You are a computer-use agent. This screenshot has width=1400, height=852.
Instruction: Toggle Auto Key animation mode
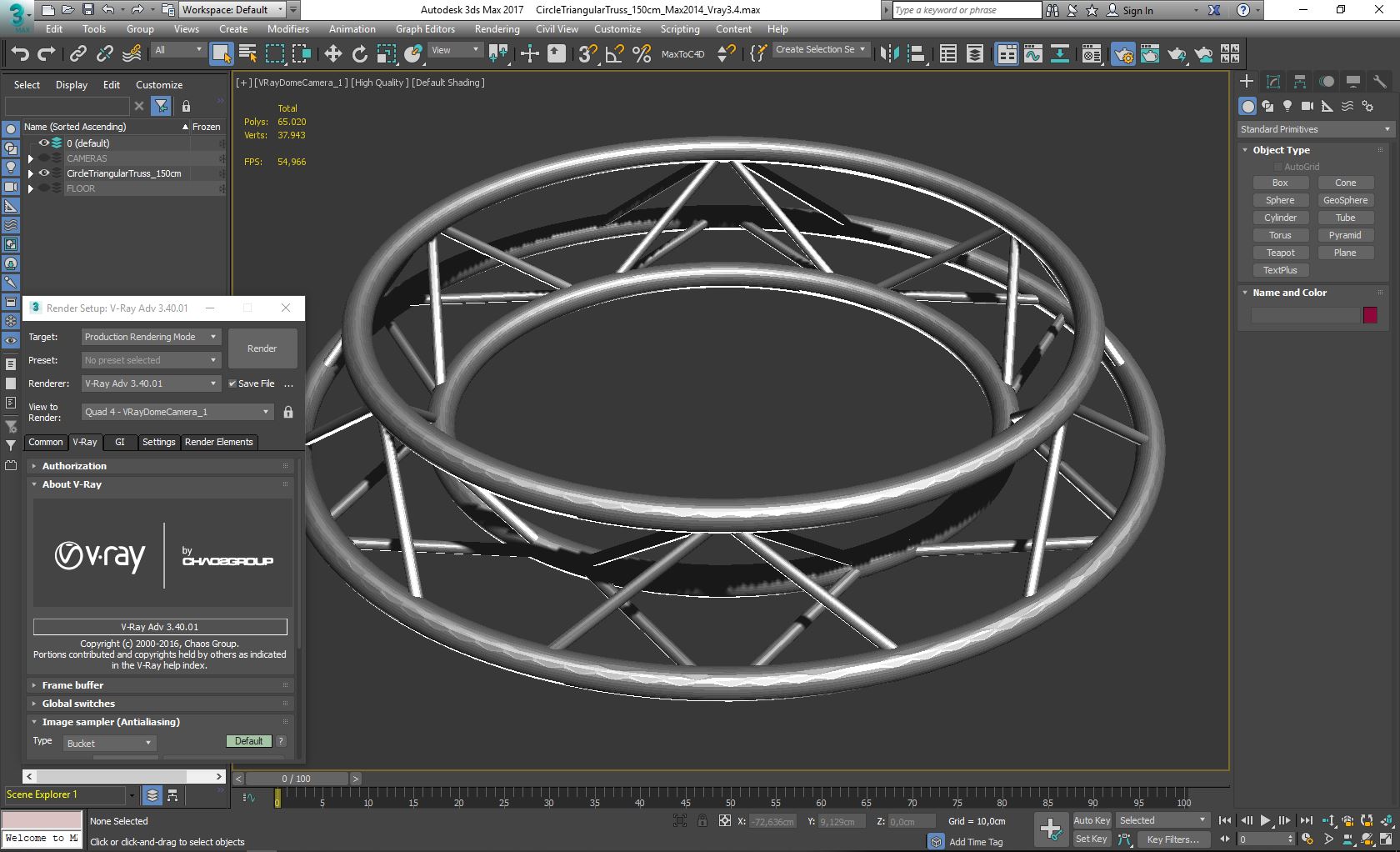tap(1091, 820)
